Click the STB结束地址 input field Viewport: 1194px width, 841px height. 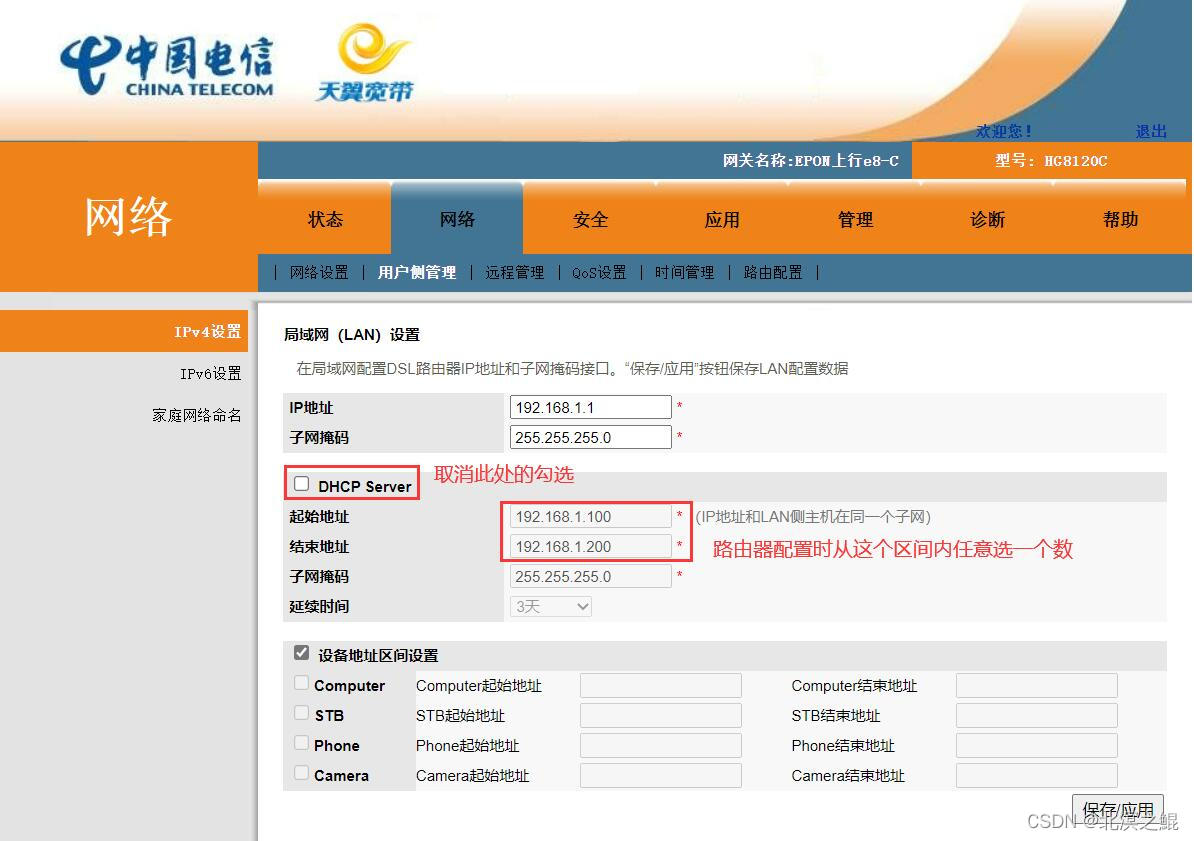(1036, 715)
